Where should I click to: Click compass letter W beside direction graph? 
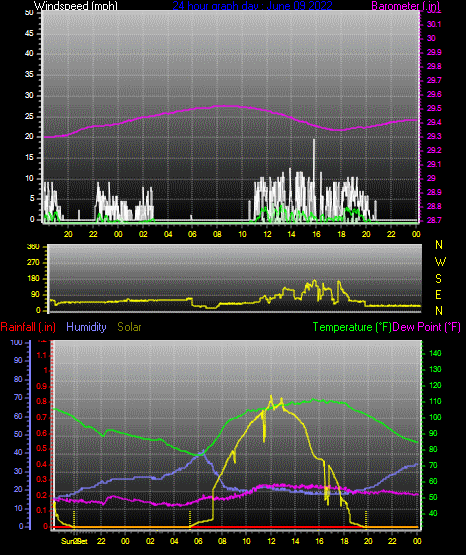pyautogui.click(x=440, y=262)
